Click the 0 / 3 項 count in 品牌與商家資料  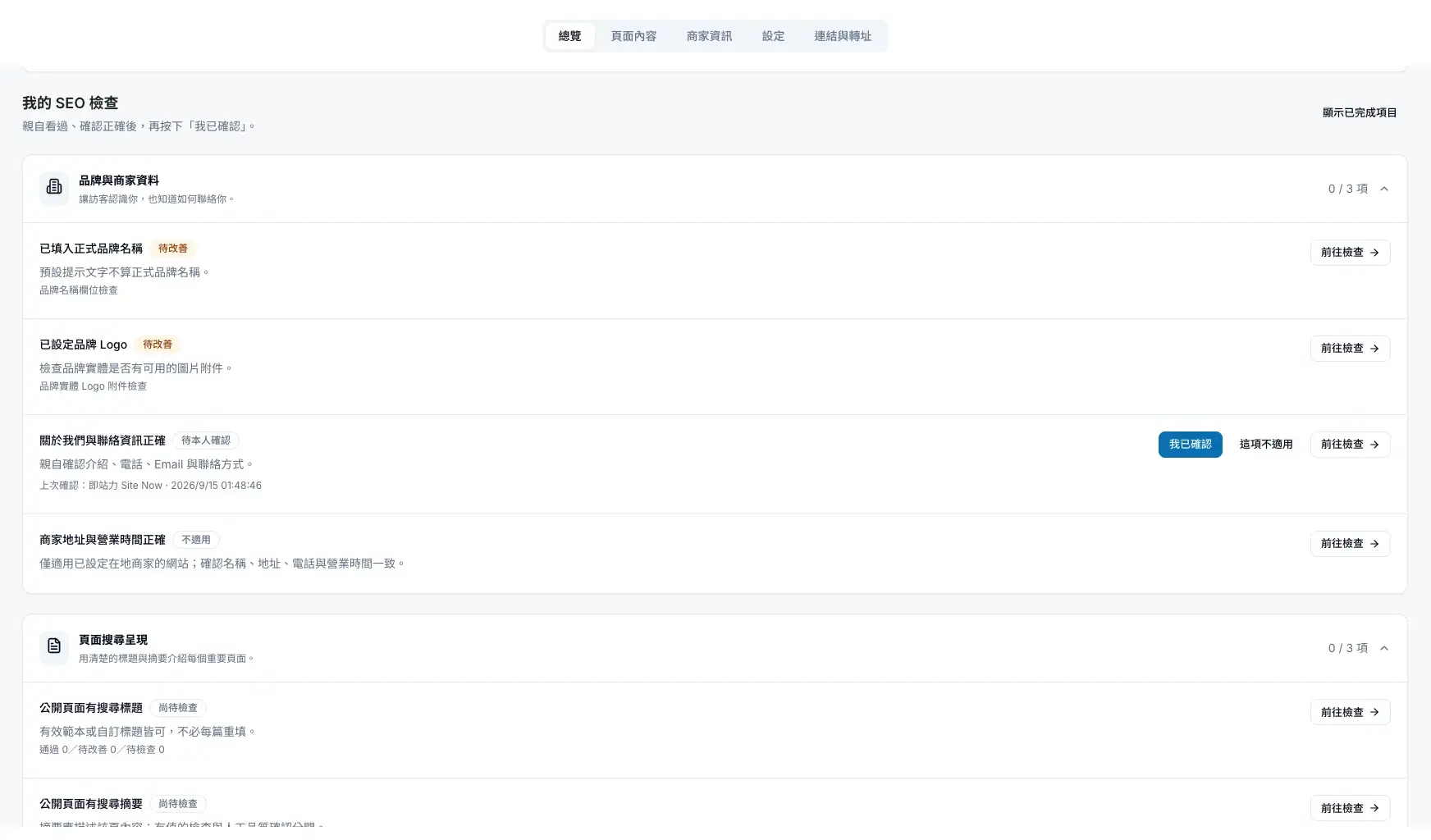[1348, 189]
